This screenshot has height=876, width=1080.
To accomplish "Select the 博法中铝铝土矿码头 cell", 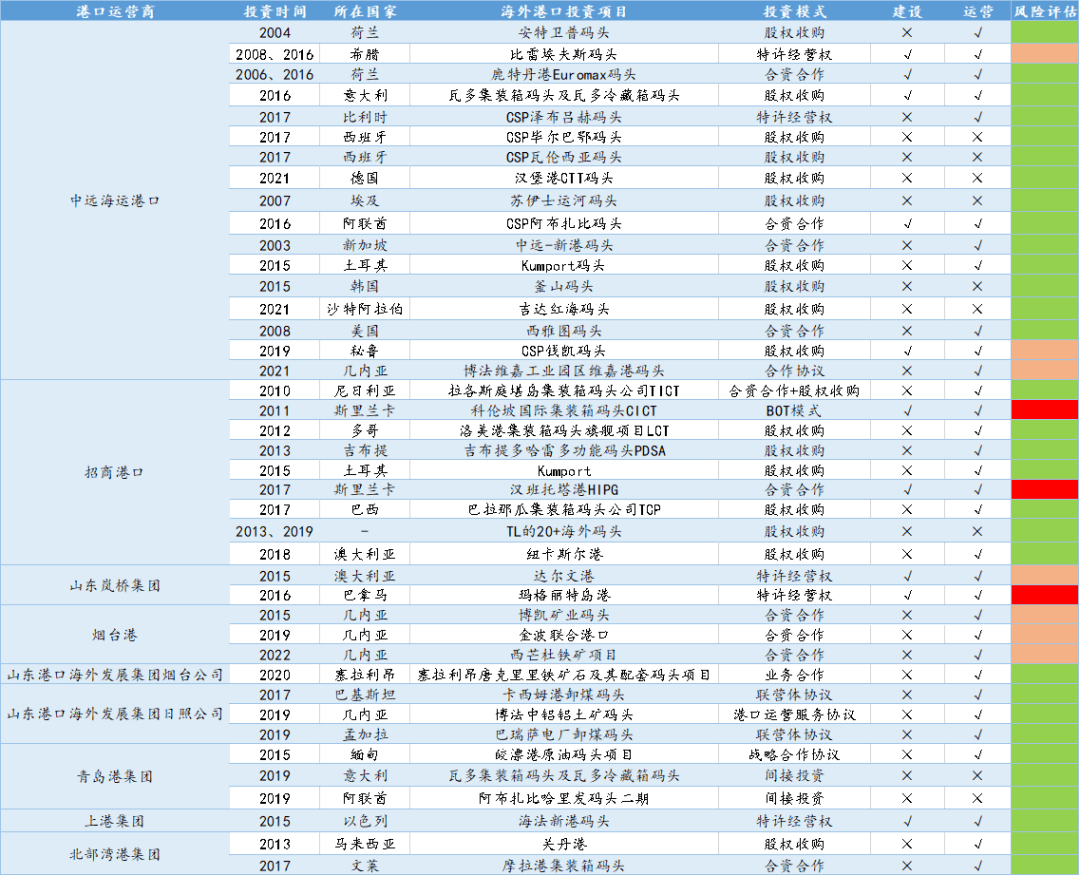I will pyautogui.click(x=564, y=715).
